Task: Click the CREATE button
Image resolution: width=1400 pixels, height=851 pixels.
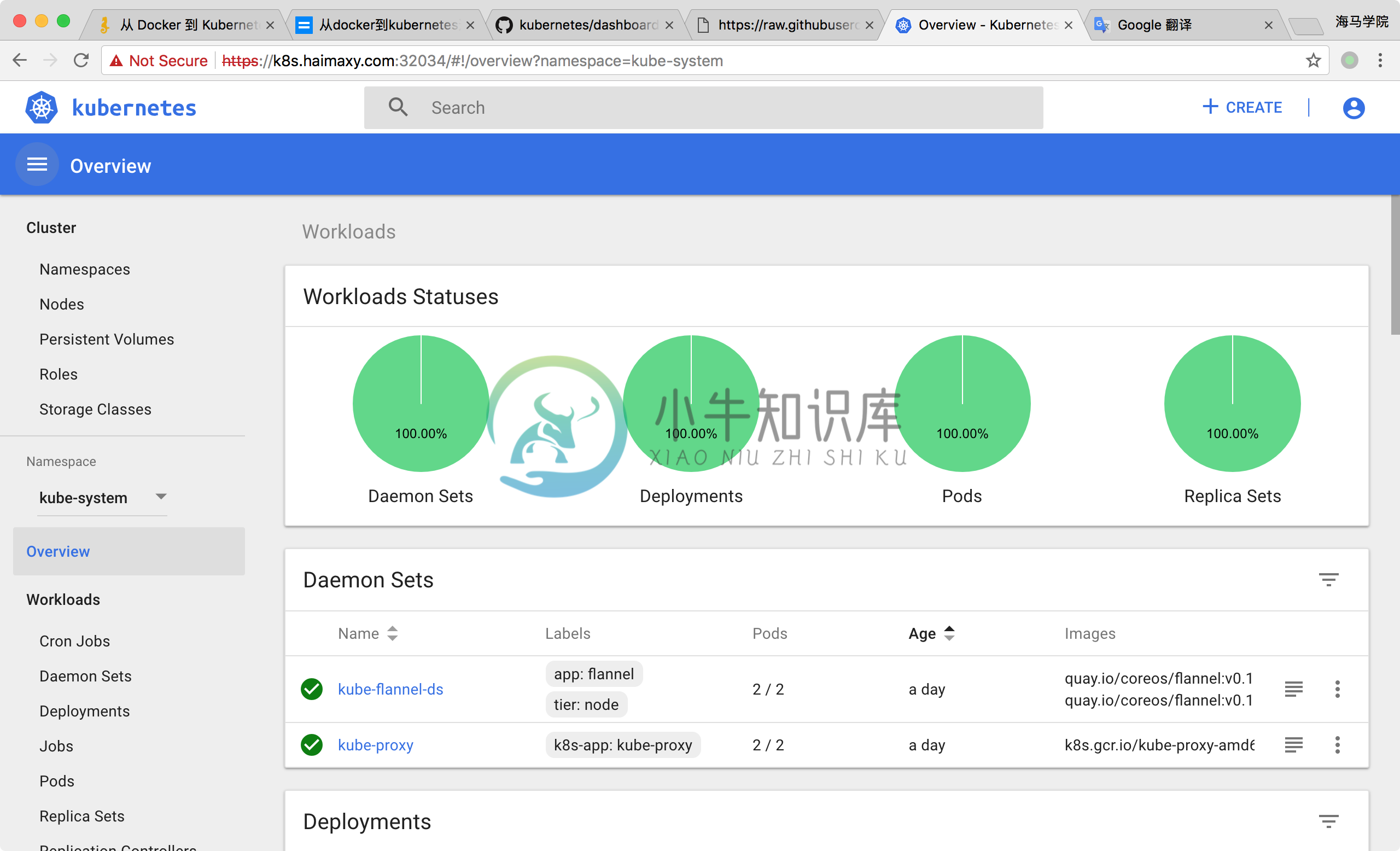Action: [x=1242, y=107]
